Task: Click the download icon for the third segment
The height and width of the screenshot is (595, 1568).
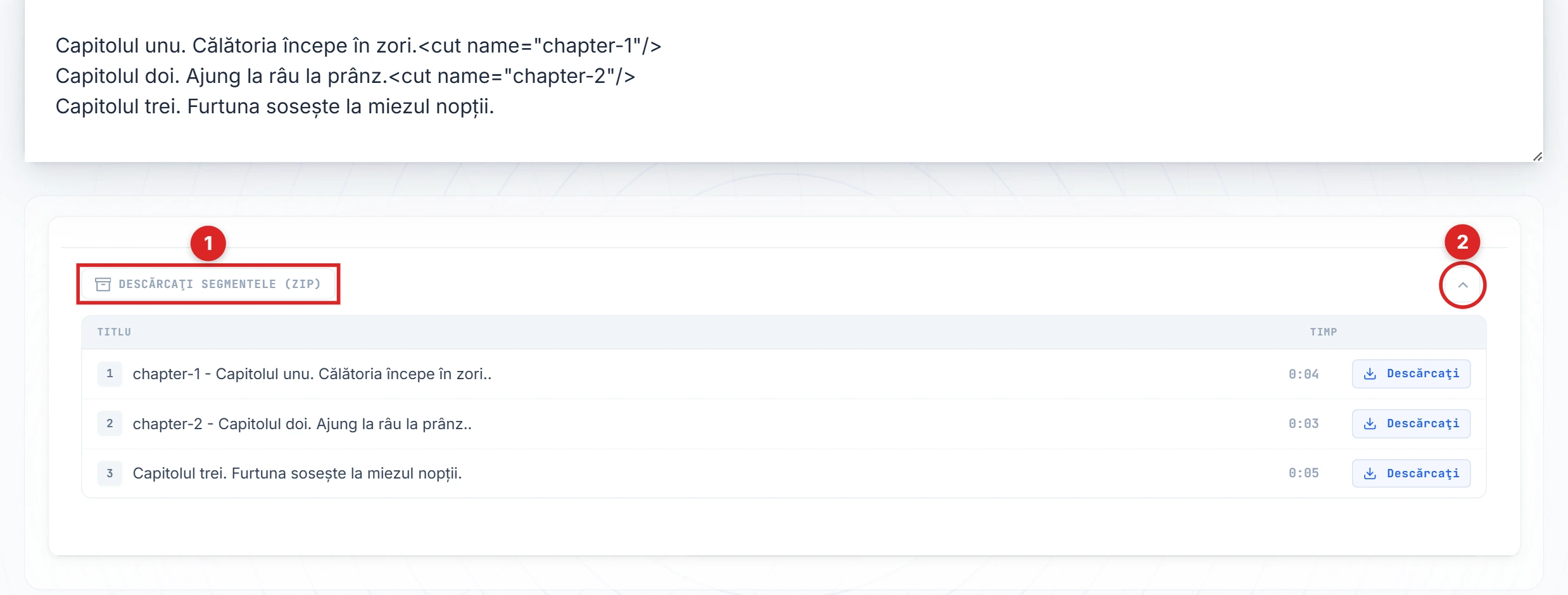Action: 1370,473
